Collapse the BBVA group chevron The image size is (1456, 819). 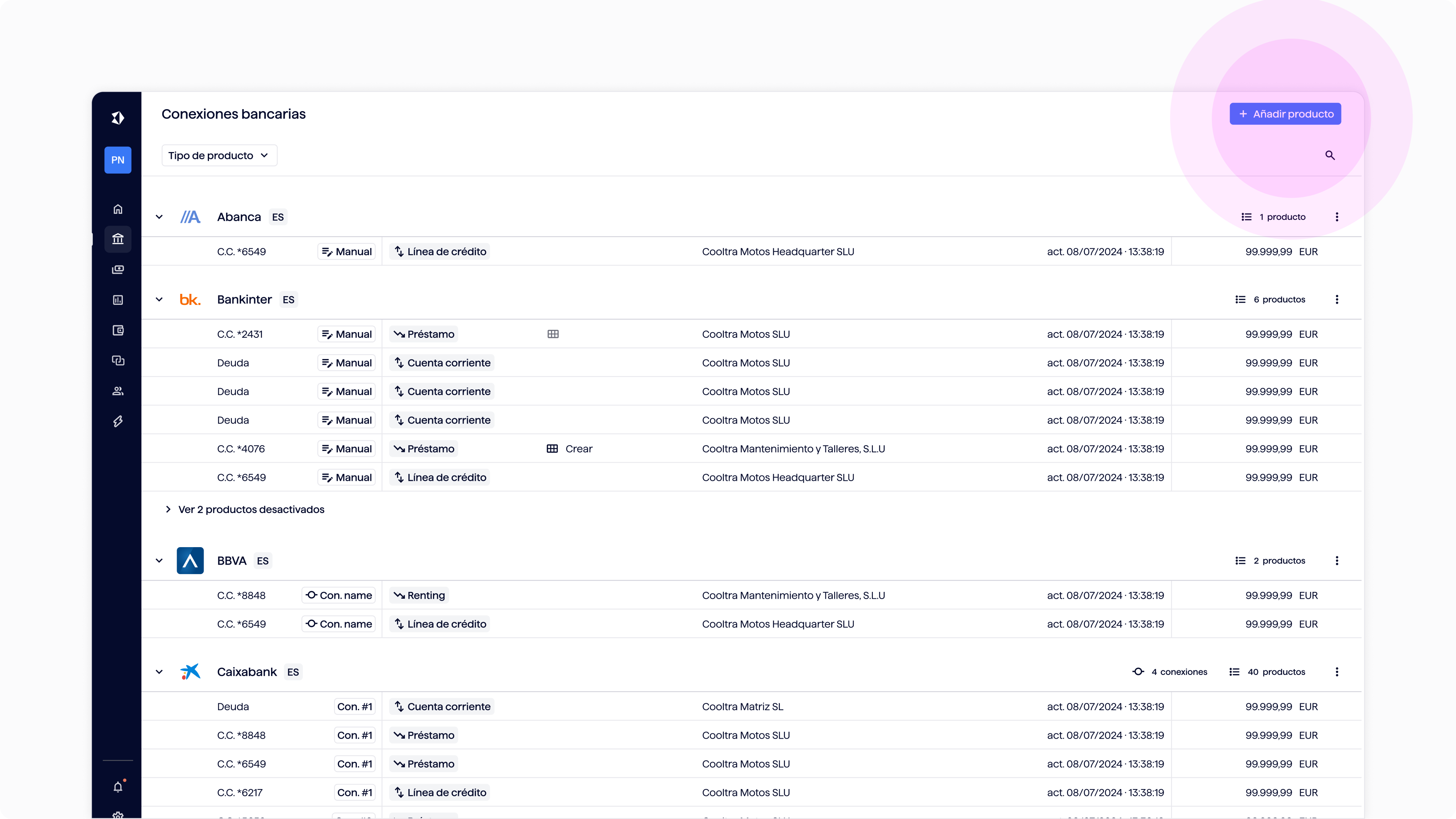pos(159,561)
